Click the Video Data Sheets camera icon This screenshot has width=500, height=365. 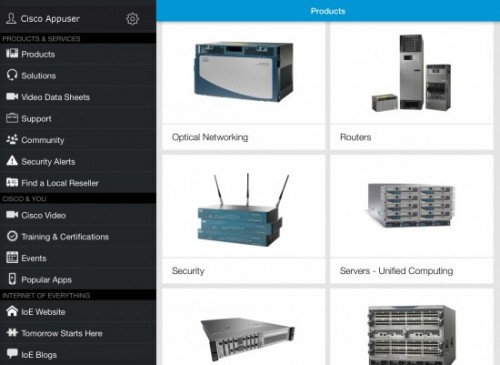12,97
